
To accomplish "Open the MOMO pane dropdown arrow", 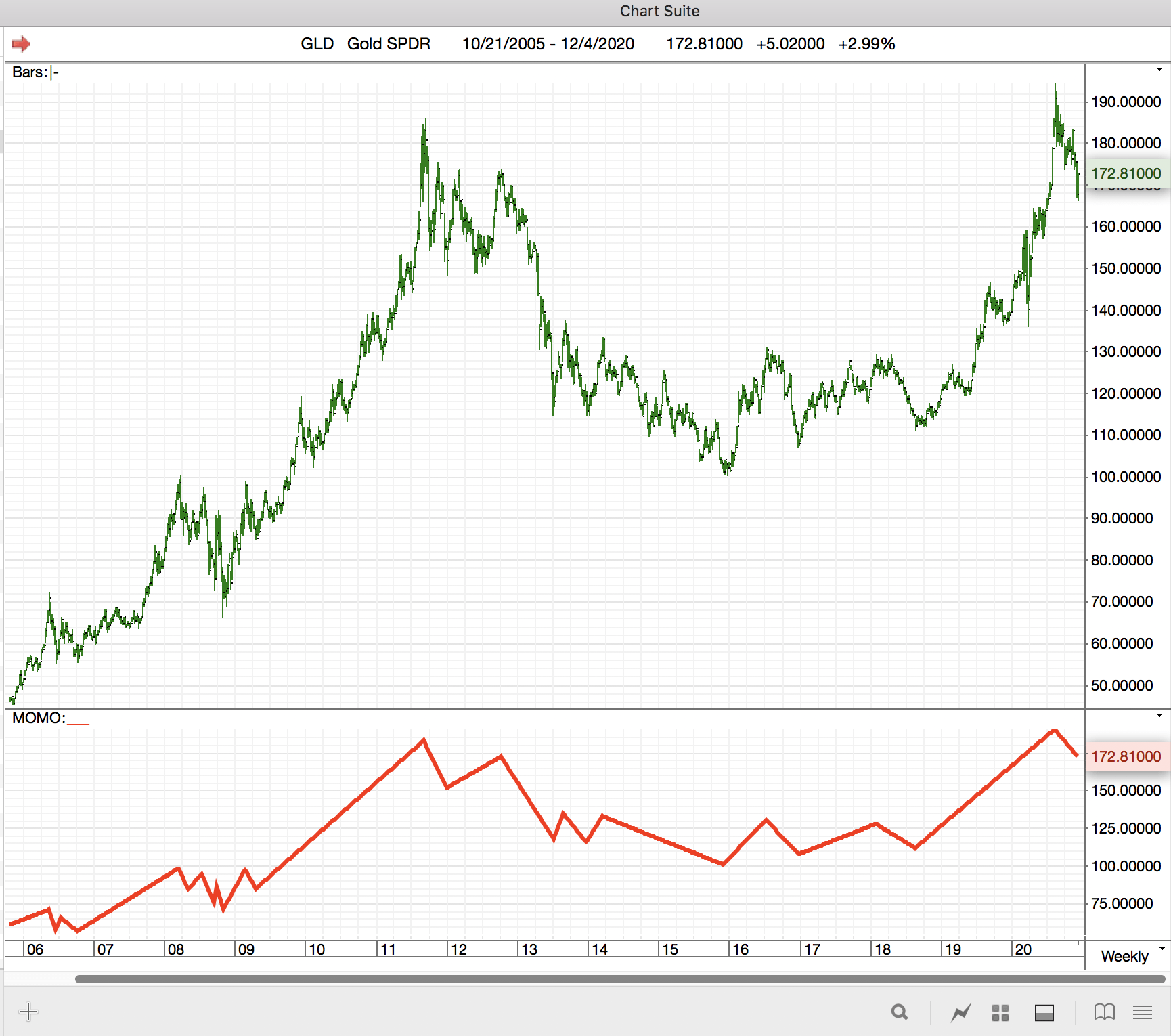I will [1159, 716].
